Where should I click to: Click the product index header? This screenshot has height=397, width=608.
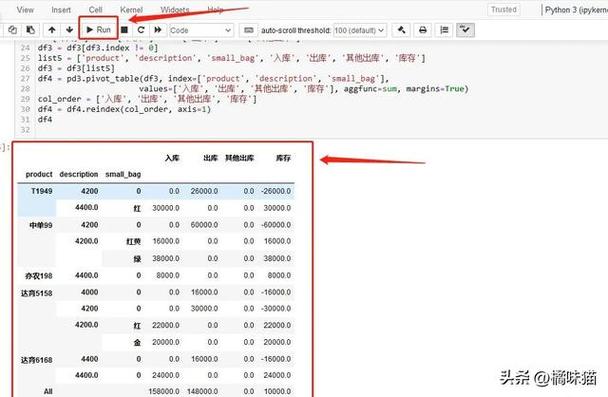click(39, 174)
